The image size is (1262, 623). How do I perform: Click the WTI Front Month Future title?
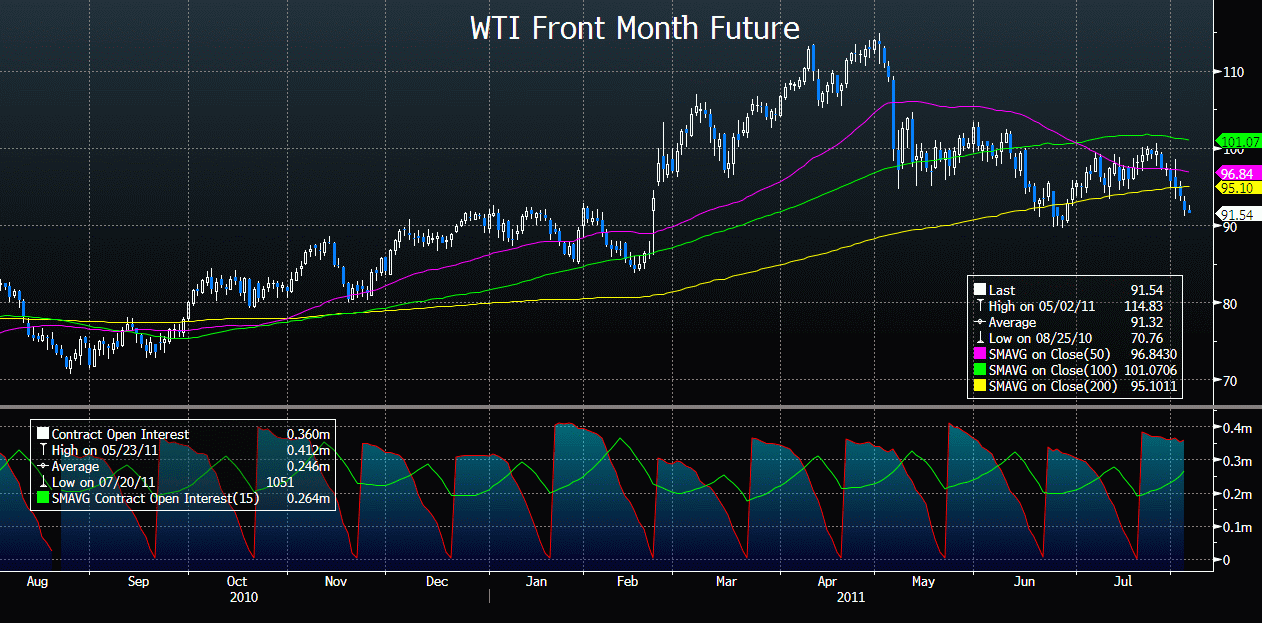point(635,28)
